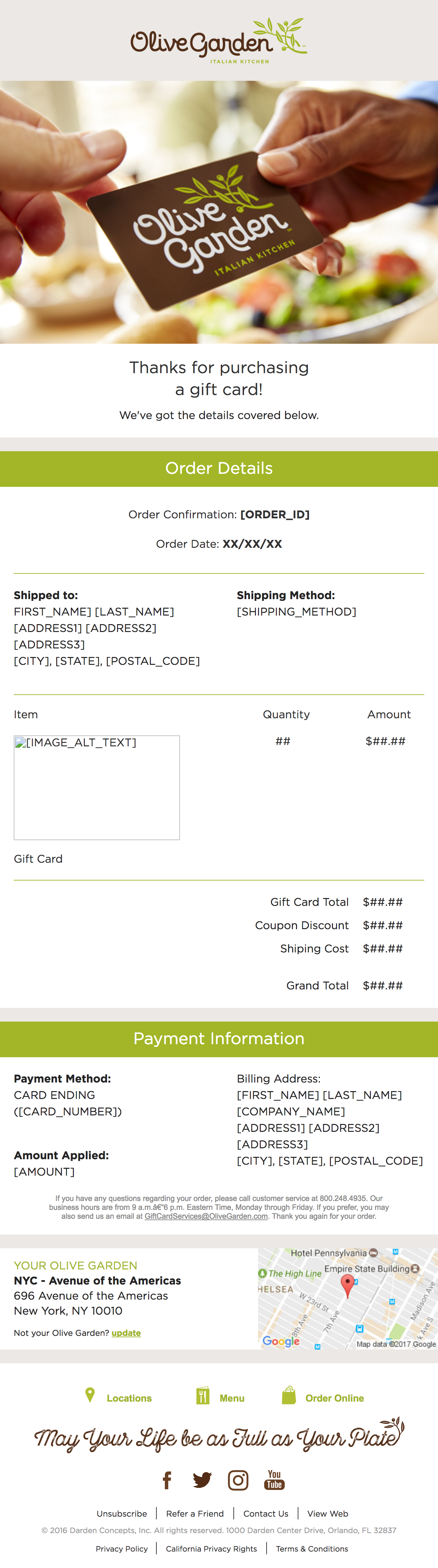Image resolution: width=438 pixels, height=1568 pixels.
Task: Click the Google logo on map
Action: (x=281, y=1341)
